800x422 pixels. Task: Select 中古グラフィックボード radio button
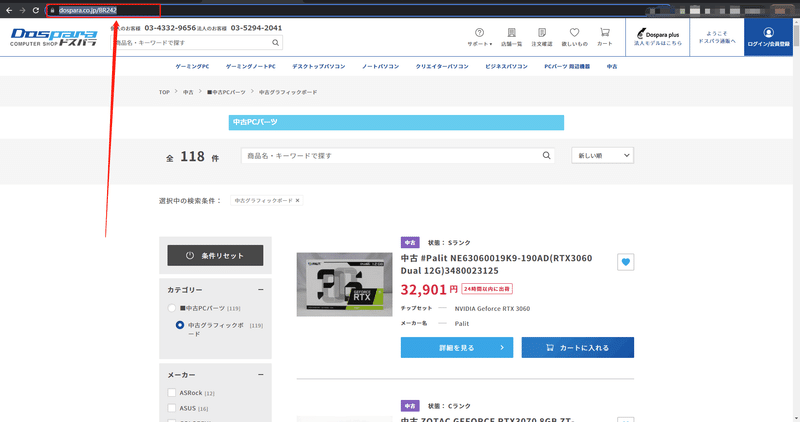[x=180, y=325]
